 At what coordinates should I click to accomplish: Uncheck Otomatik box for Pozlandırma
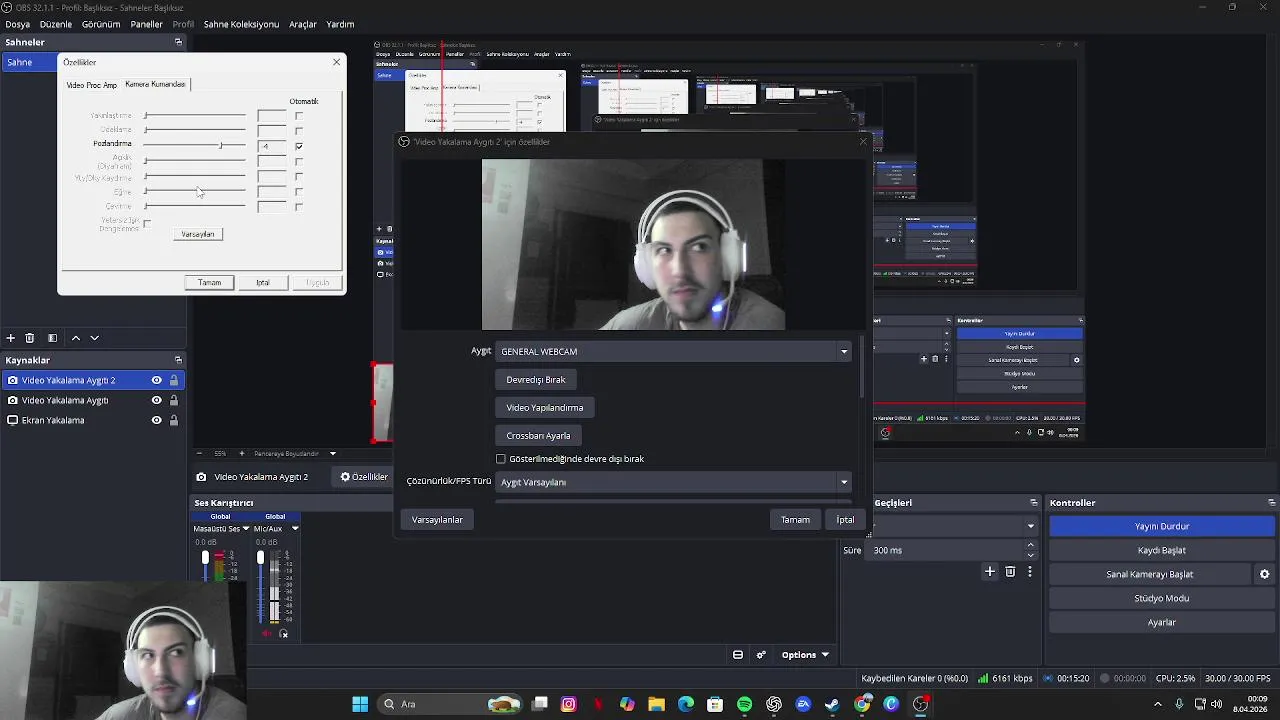click(x=298, y=146)
